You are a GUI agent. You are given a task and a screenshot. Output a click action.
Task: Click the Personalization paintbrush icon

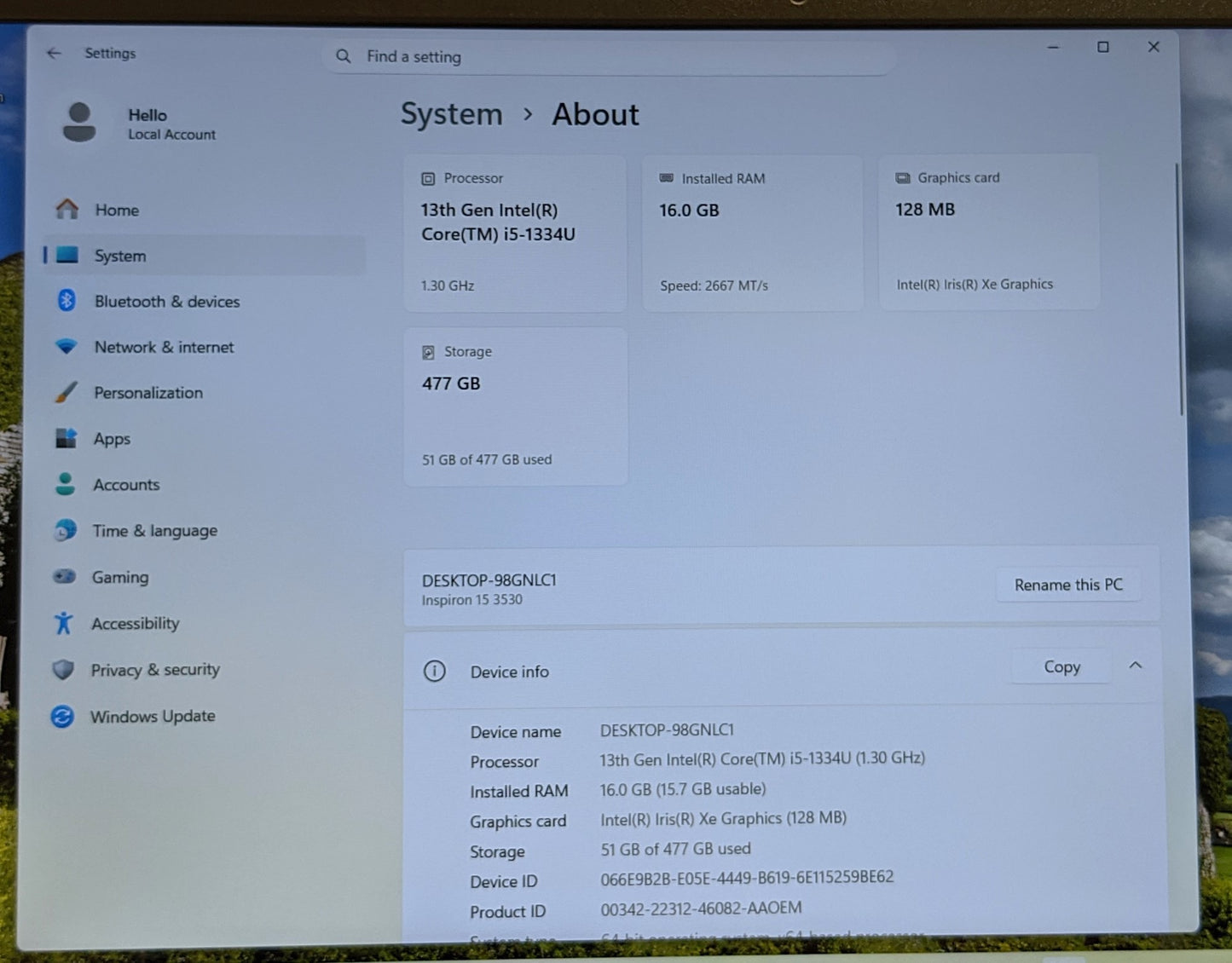point(66,392)
